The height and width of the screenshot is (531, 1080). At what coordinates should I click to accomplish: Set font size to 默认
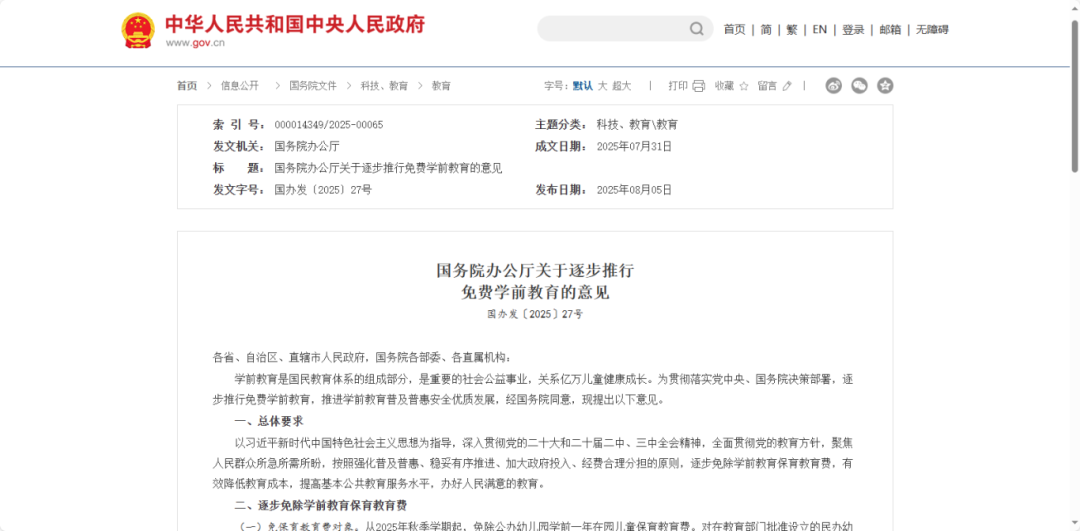[x=583, y=86]
